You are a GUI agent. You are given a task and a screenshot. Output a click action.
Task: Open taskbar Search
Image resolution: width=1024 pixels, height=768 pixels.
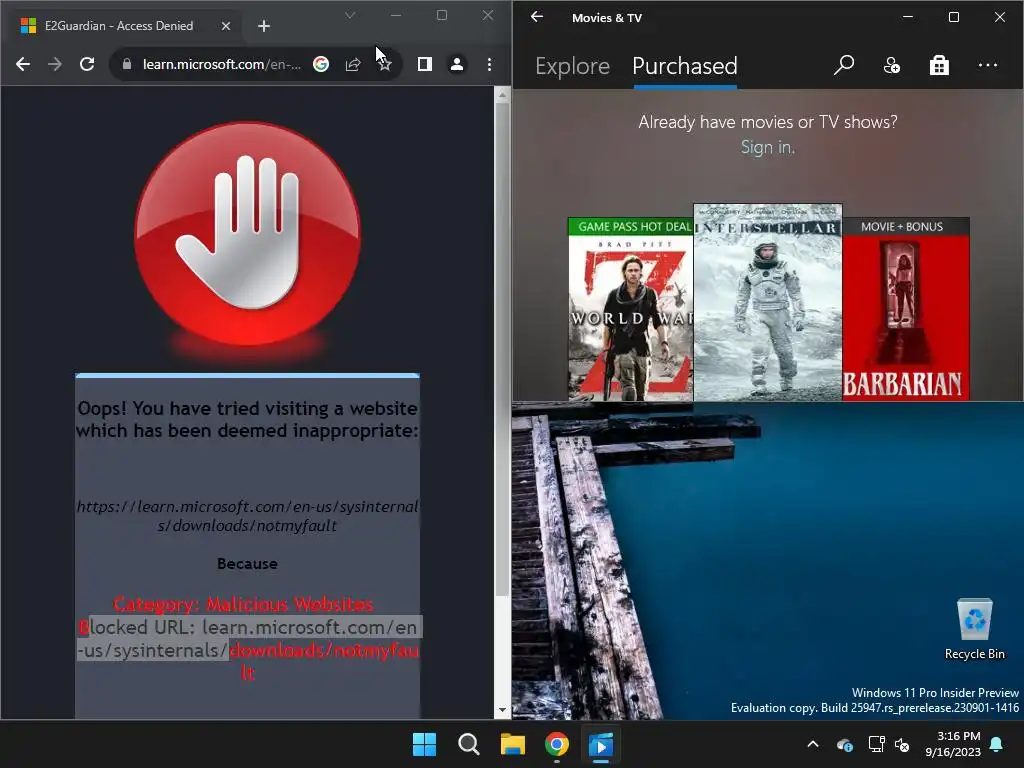[468, 744]
